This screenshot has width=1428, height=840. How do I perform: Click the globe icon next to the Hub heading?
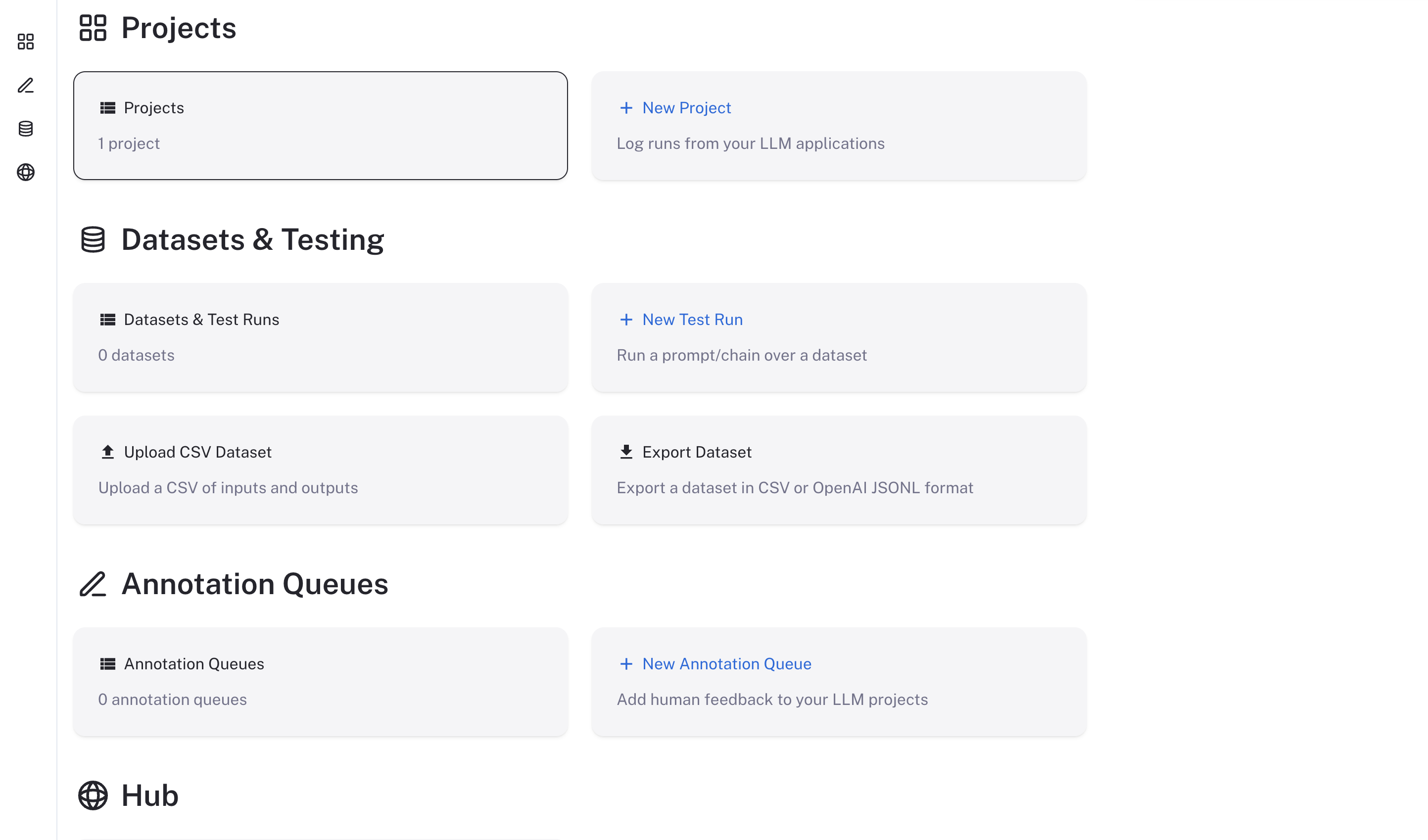[x=93, y=794]
